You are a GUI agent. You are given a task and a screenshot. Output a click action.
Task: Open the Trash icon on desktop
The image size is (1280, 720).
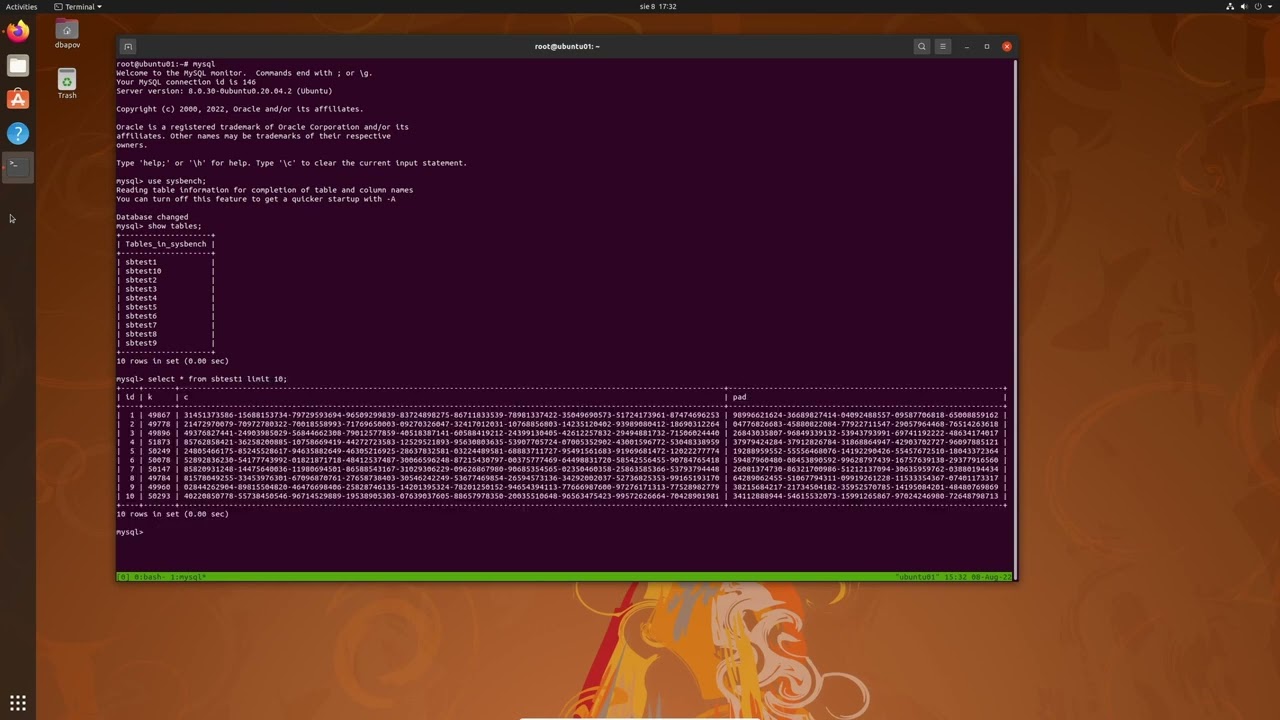(x=67, y=84)
